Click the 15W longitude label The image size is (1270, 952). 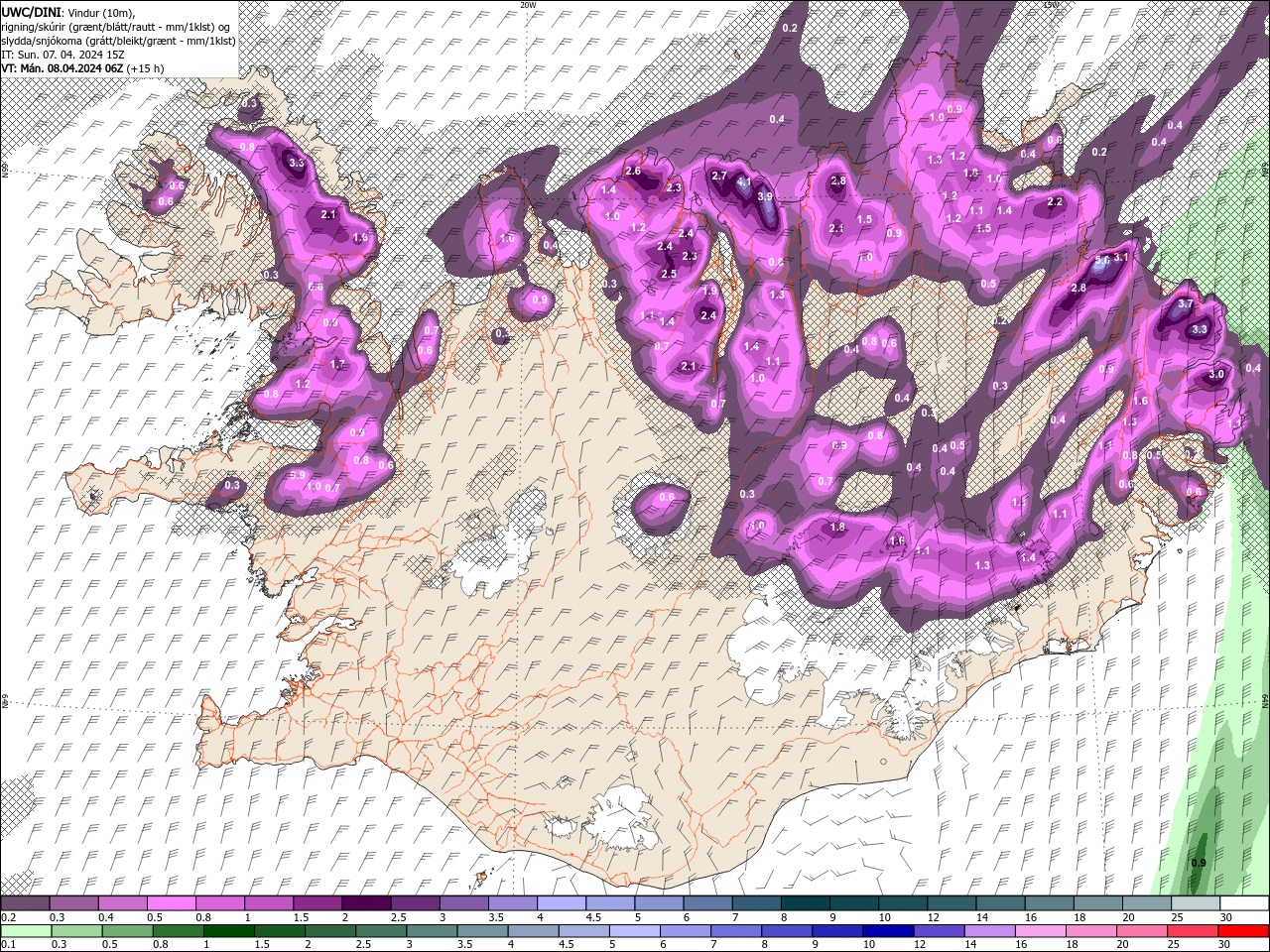(x=1052, y=5)
